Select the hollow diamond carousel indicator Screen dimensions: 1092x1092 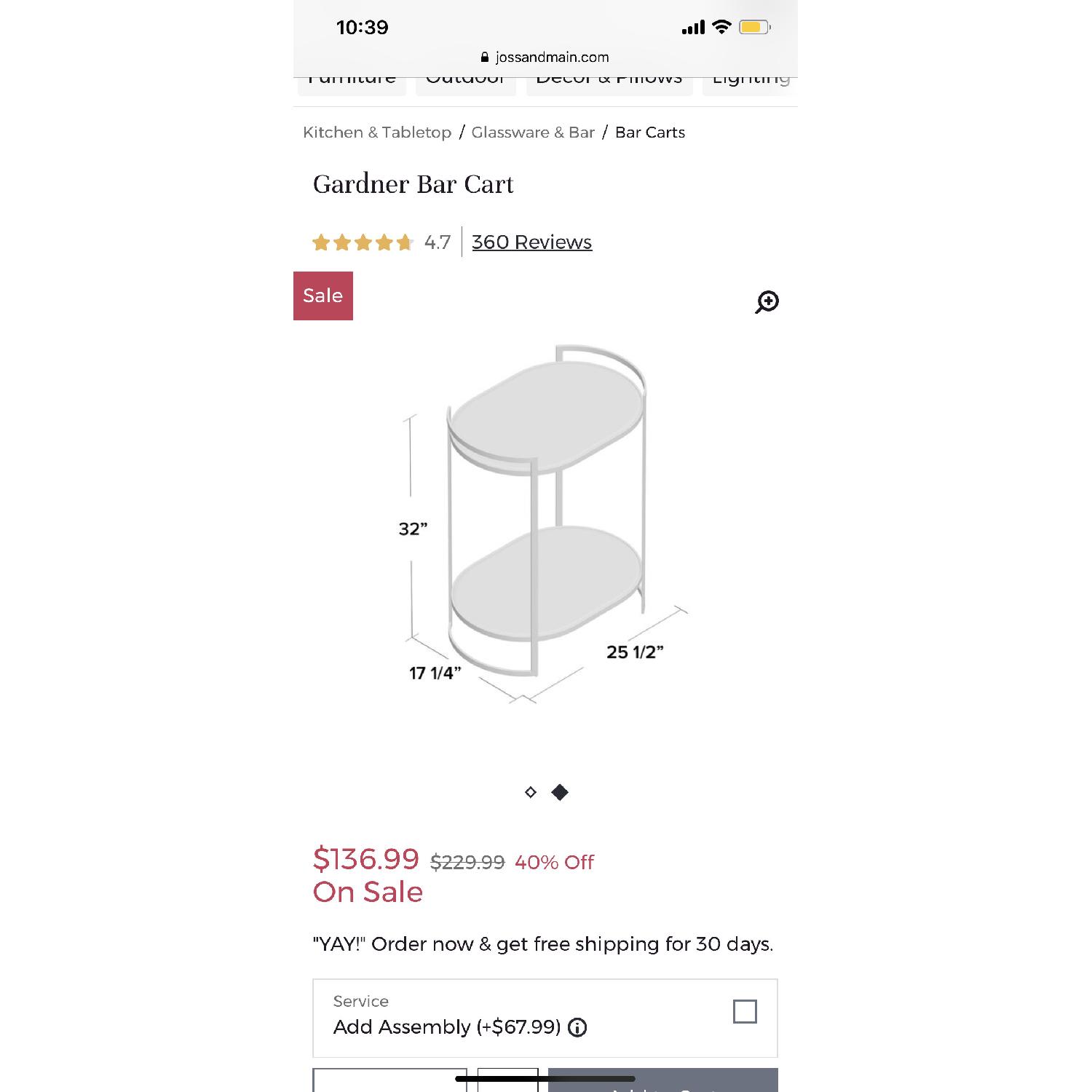(x=530, y=791)
